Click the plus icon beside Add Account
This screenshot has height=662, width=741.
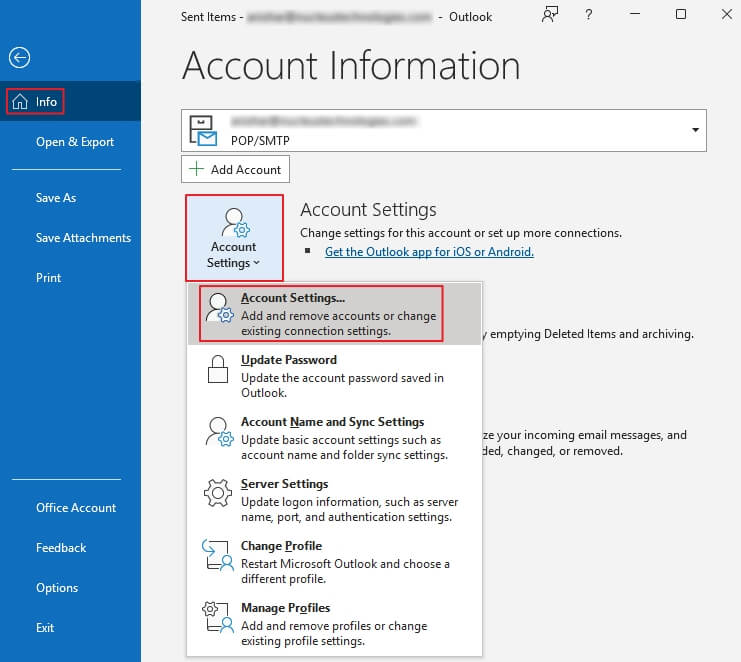coord(196,169)
